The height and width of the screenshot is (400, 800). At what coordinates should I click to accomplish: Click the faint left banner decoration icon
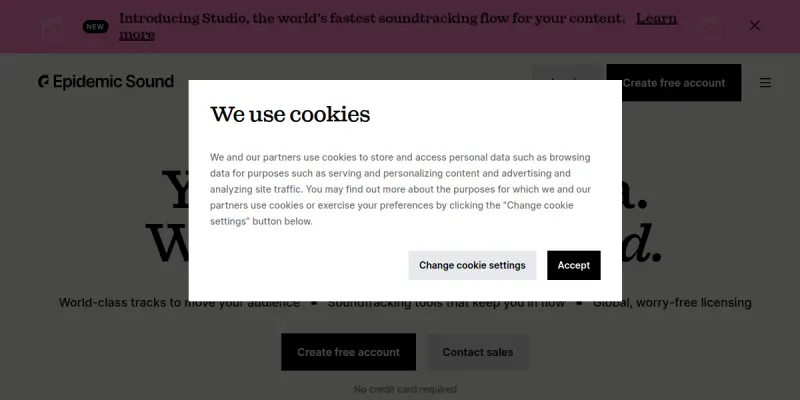[x=53, y=28]
